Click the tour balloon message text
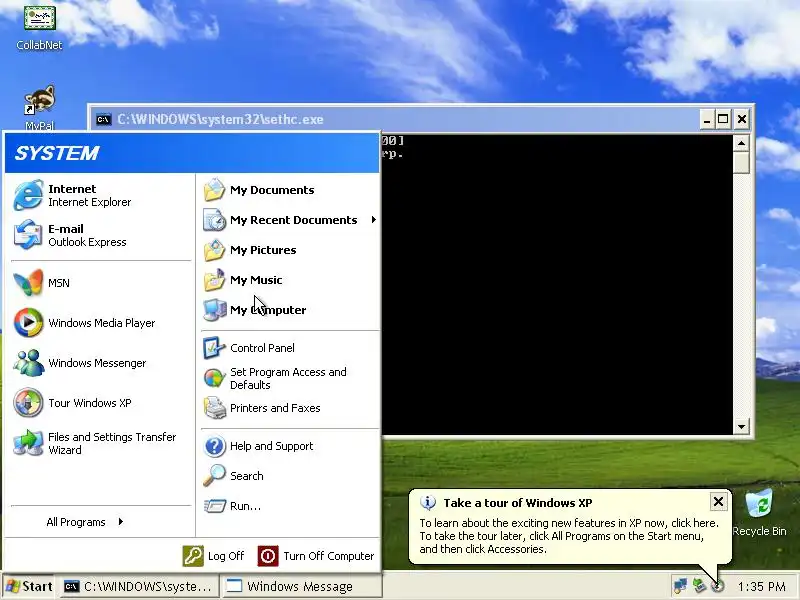 tap(568, 536)
